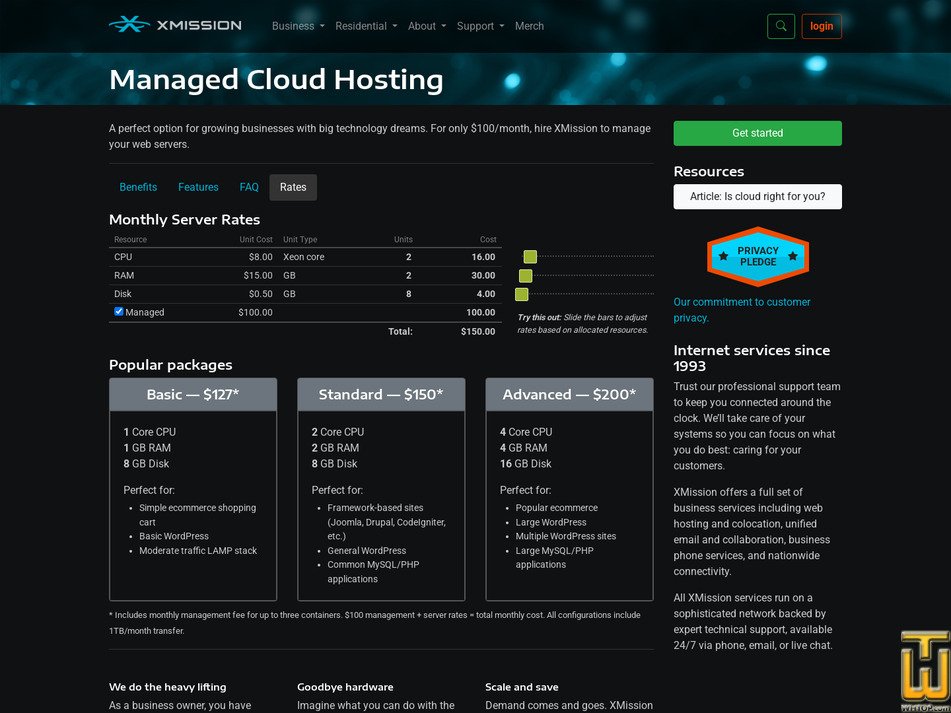Open the FAQ tab
Viewport: 951px width, 713px height.
click(249, 187)
